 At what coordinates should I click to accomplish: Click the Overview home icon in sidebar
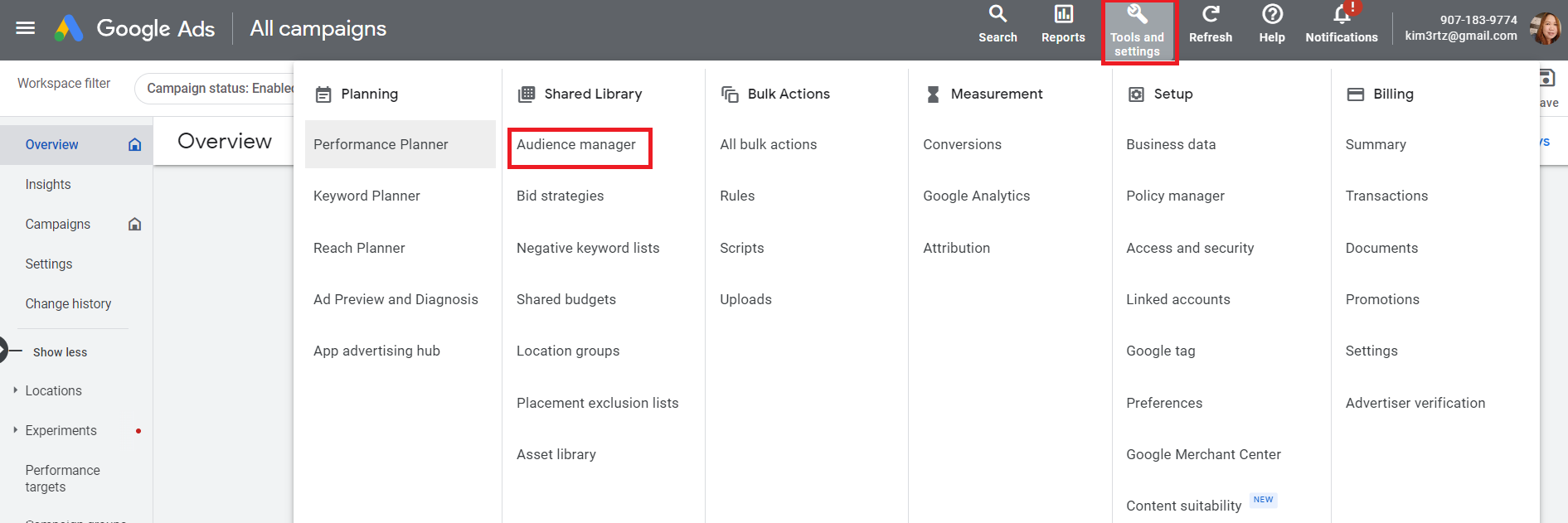[x=134, y=145]
